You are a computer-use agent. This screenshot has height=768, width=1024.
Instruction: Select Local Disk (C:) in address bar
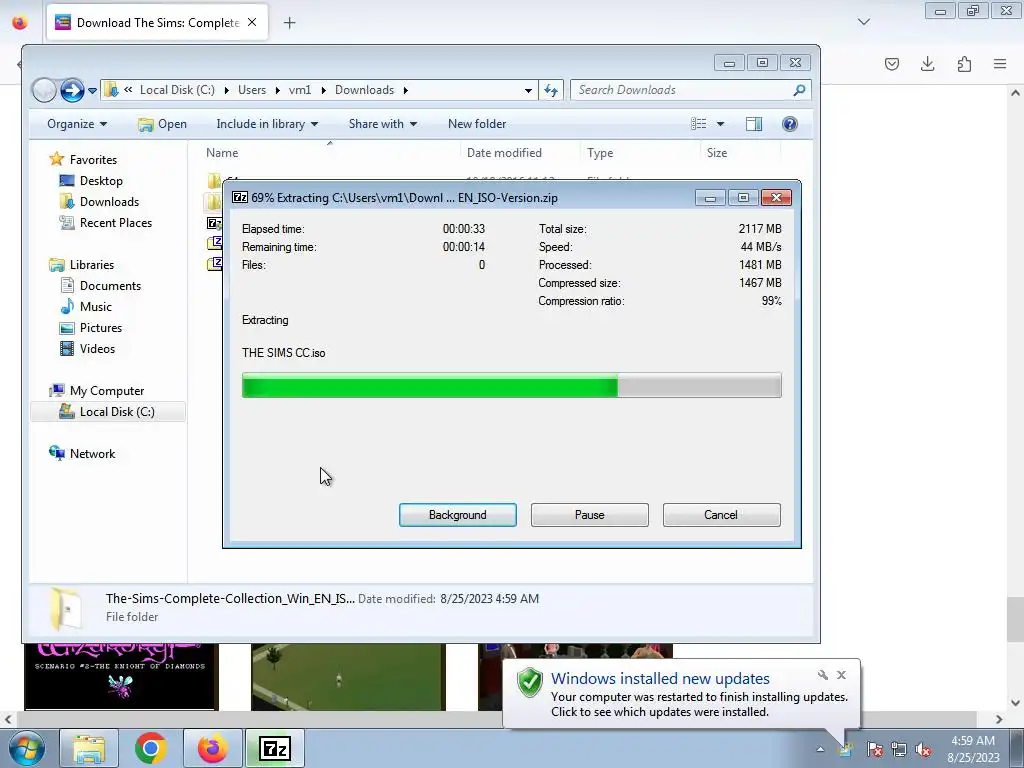pyautogui.click(x=177, y=90)
